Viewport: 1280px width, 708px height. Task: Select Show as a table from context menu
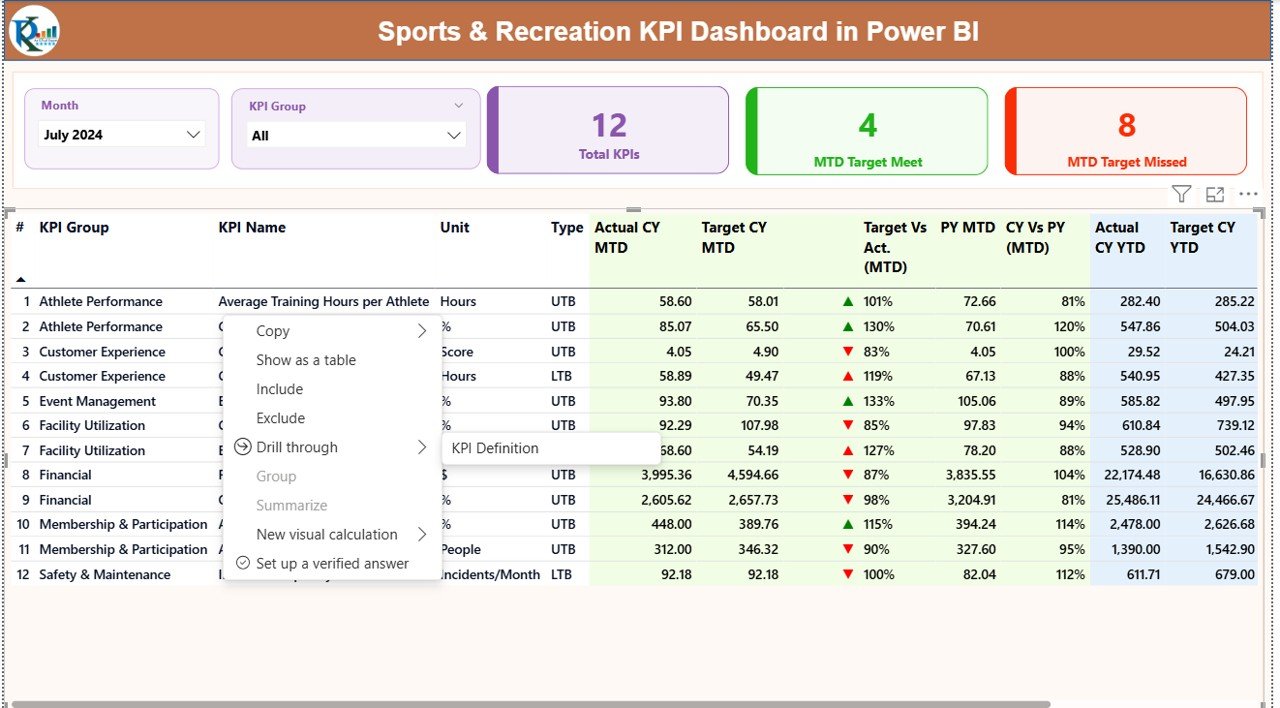coord(305,359)
